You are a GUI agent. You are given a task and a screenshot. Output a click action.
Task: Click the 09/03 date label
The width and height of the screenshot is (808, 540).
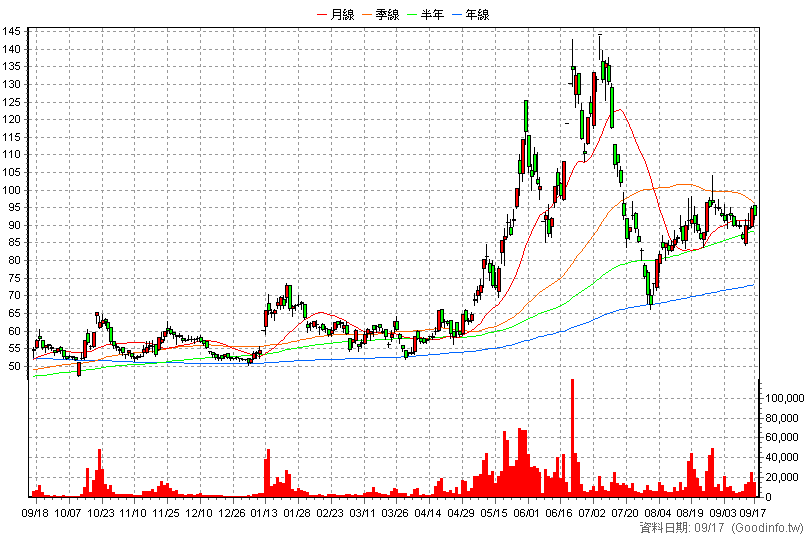coord(723,513)
